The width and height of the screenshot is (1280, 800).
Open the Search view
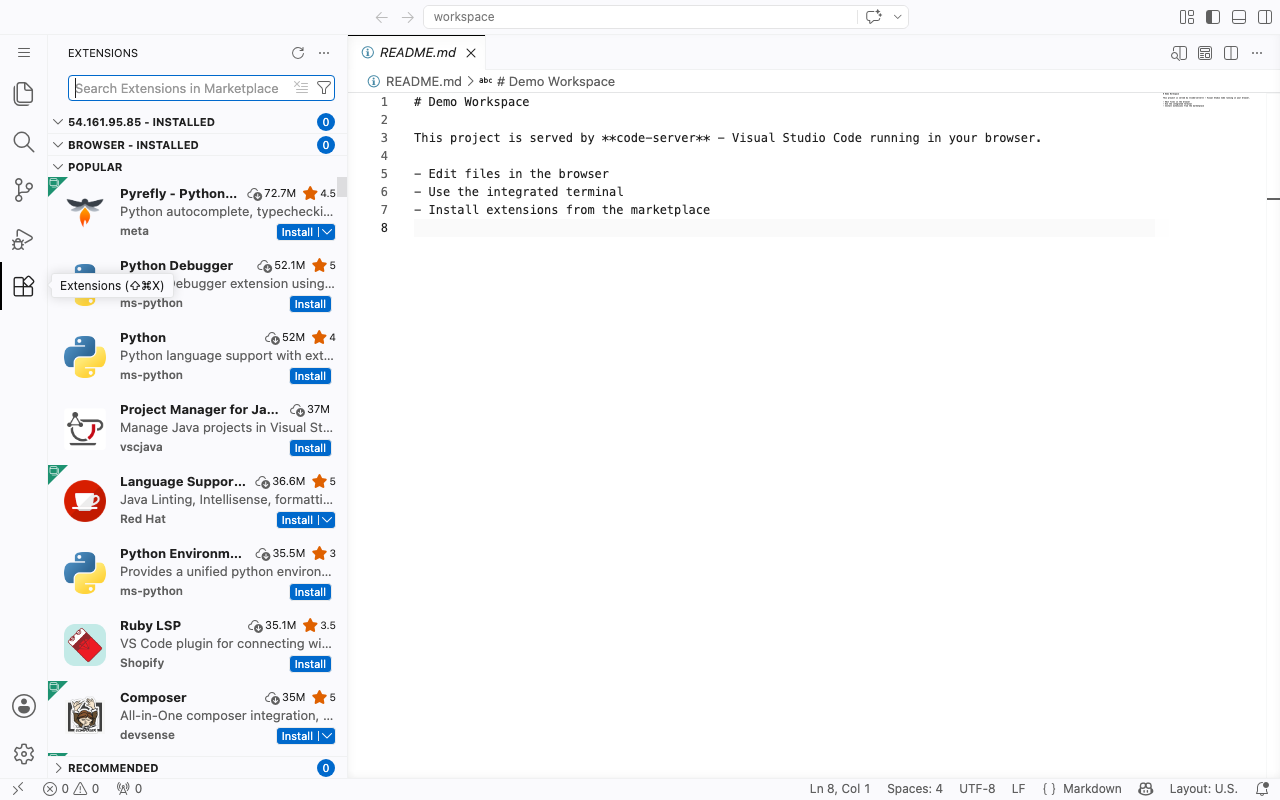24,142
